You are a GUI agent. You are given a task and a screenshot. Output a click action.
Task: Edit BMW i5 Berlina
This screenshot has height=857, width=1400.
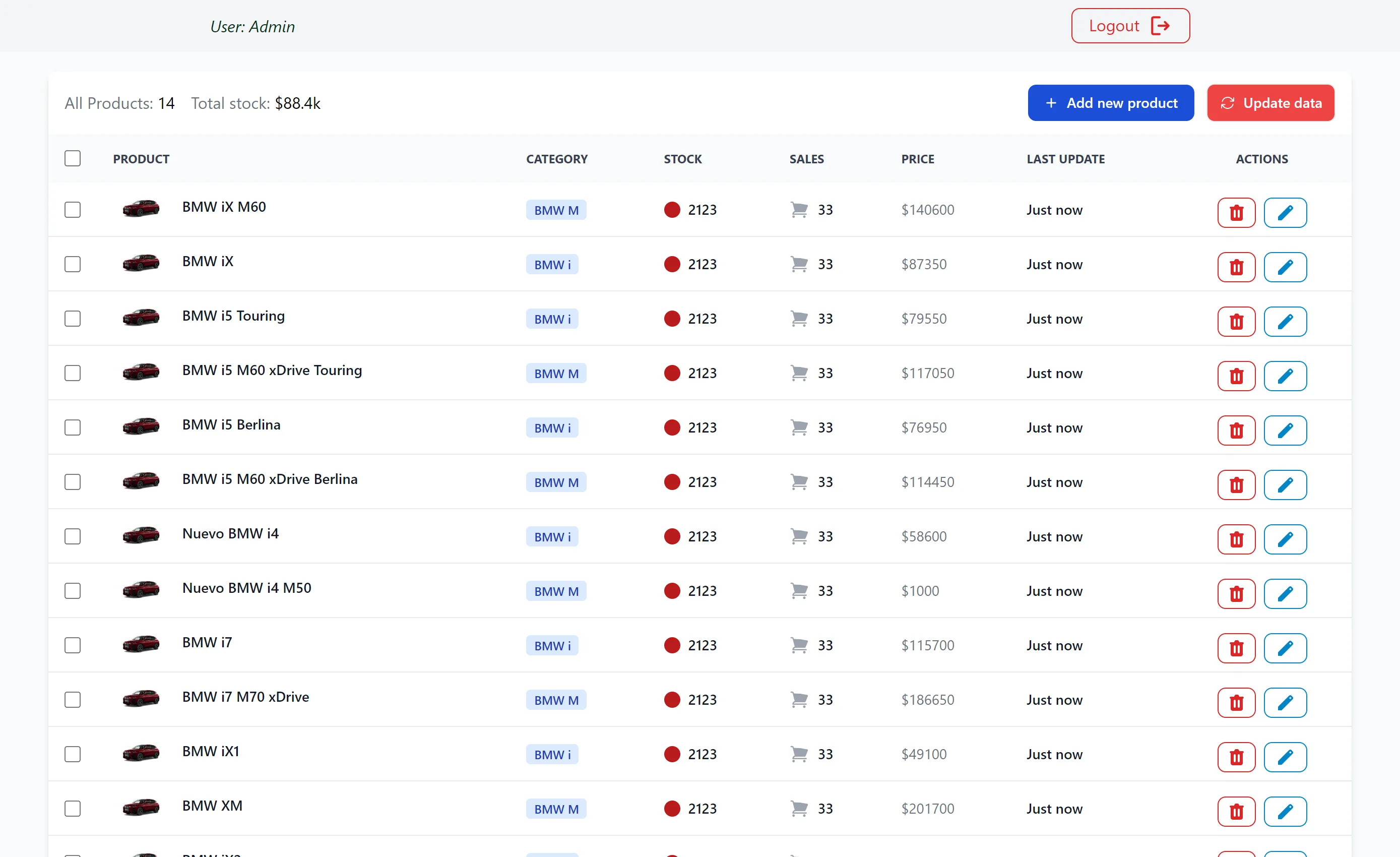[1285, 431]
